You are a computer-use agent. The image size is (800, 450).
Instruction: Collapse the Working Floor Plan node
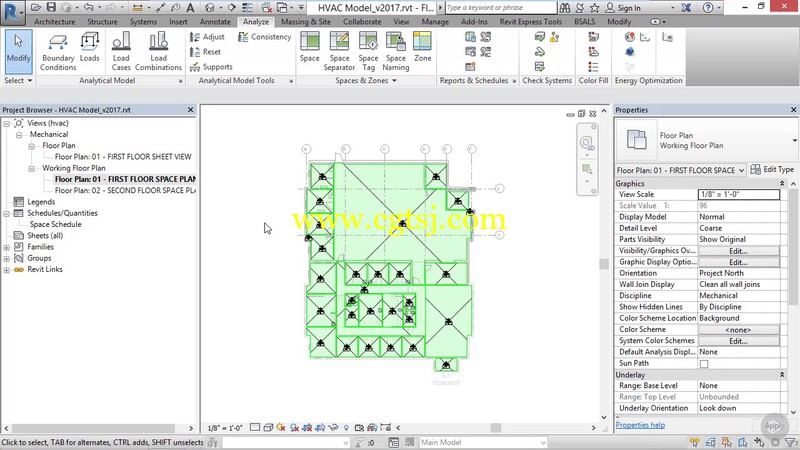[32, 168]
